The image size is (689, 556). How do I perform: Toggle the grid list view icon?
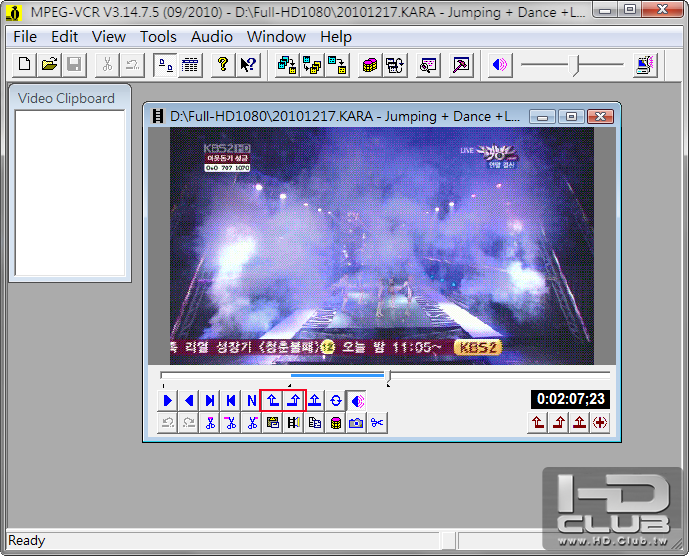tap(190, 65)
